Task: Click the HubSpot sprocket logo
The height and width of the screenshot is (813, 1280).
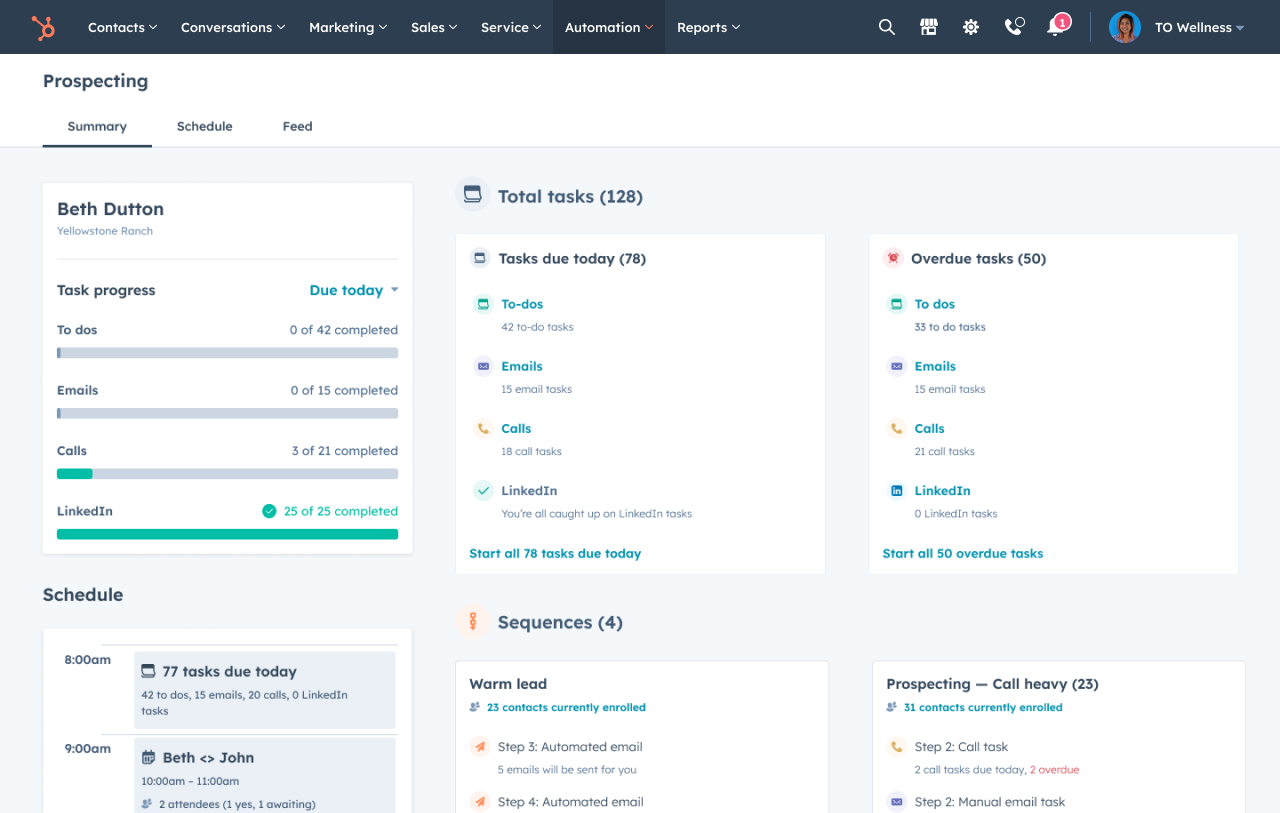Action: point(43,27)
